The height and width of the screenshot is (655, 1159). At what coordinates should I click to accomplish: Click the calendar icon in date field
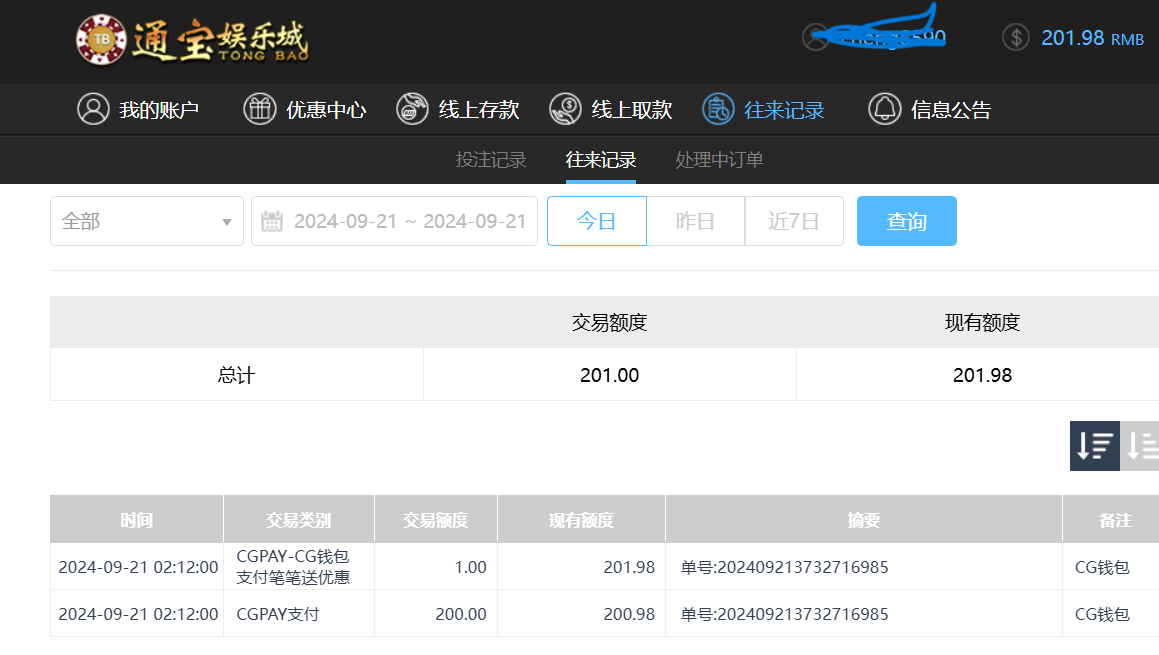pyautogui.click(x=272, y=221)
